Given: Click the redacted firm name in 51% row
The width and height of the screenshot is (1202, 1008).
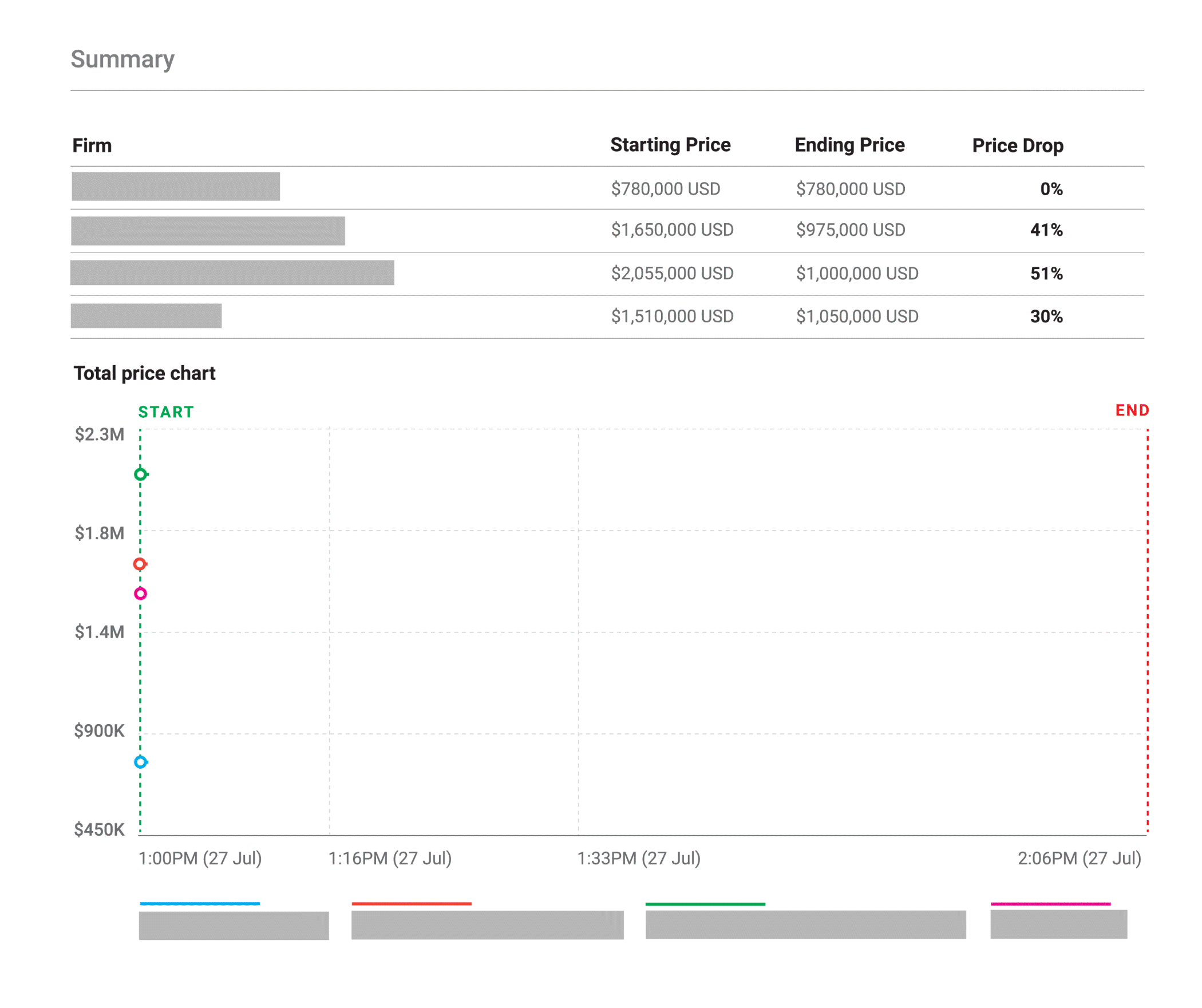Looking at the screenshot, I should 232,273.
